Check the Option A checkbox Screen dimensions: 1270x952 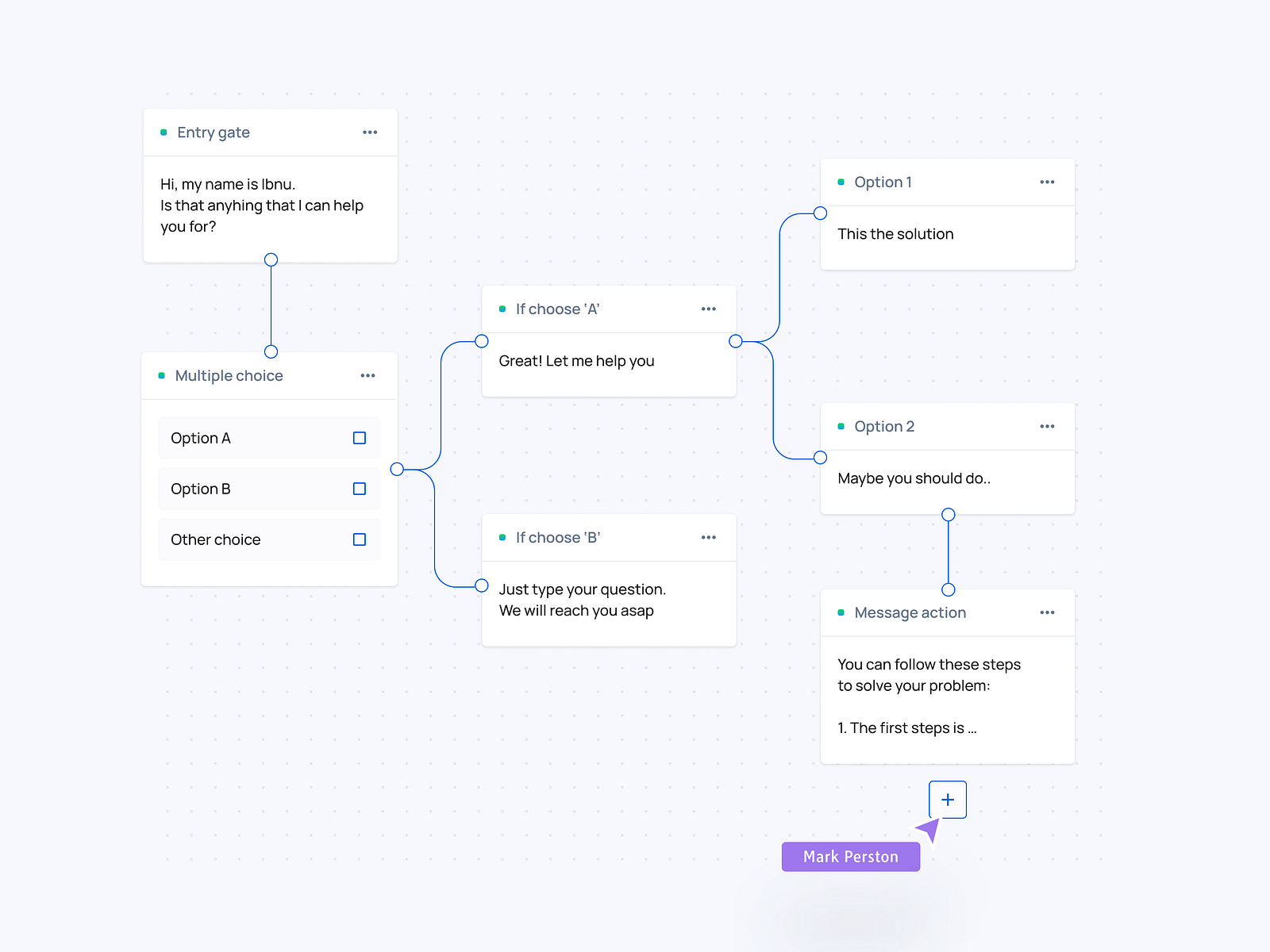tap(359, 437)
